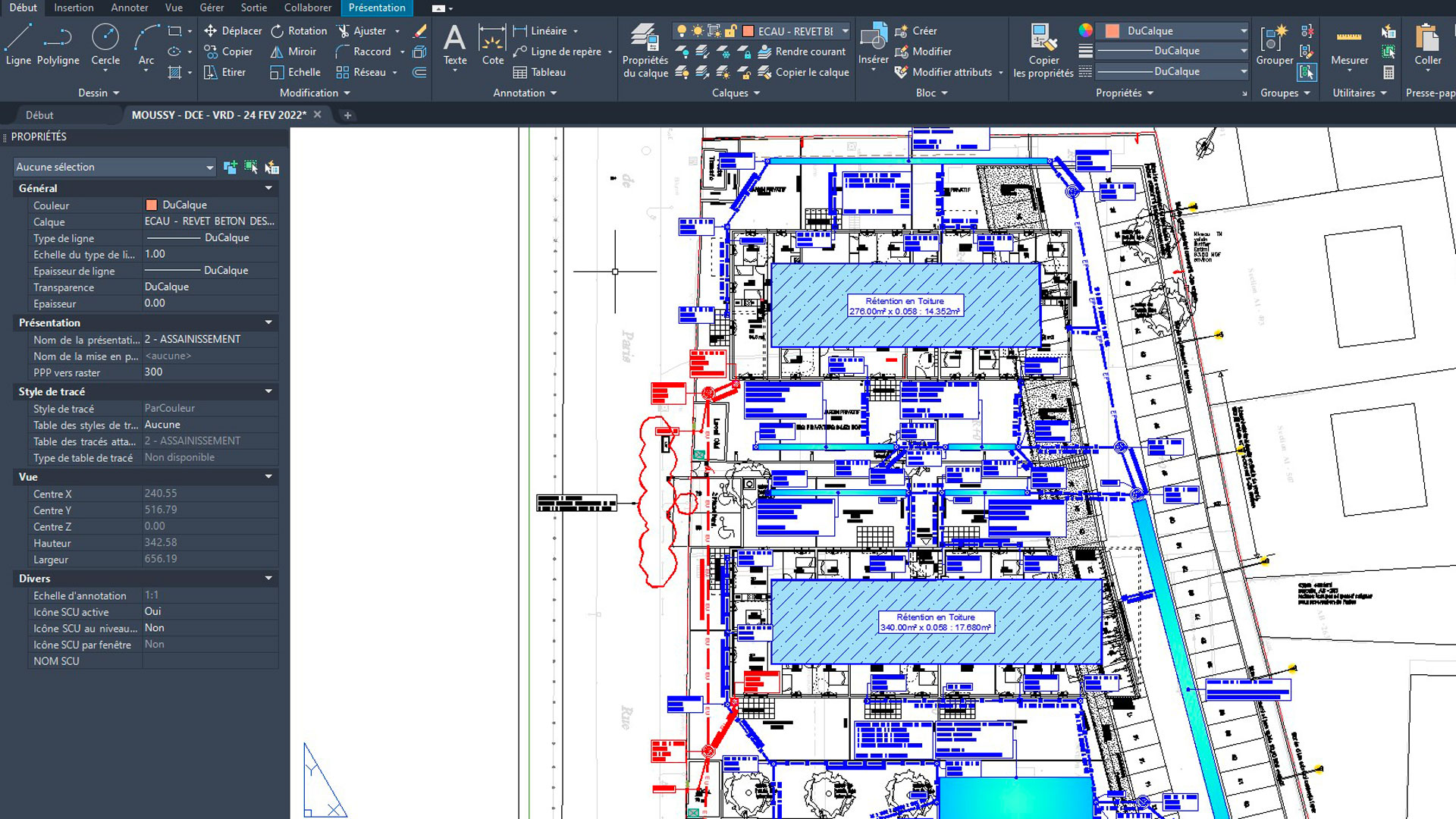
Task: Pick the Etirer stretch tool
Action: [225, 72]
